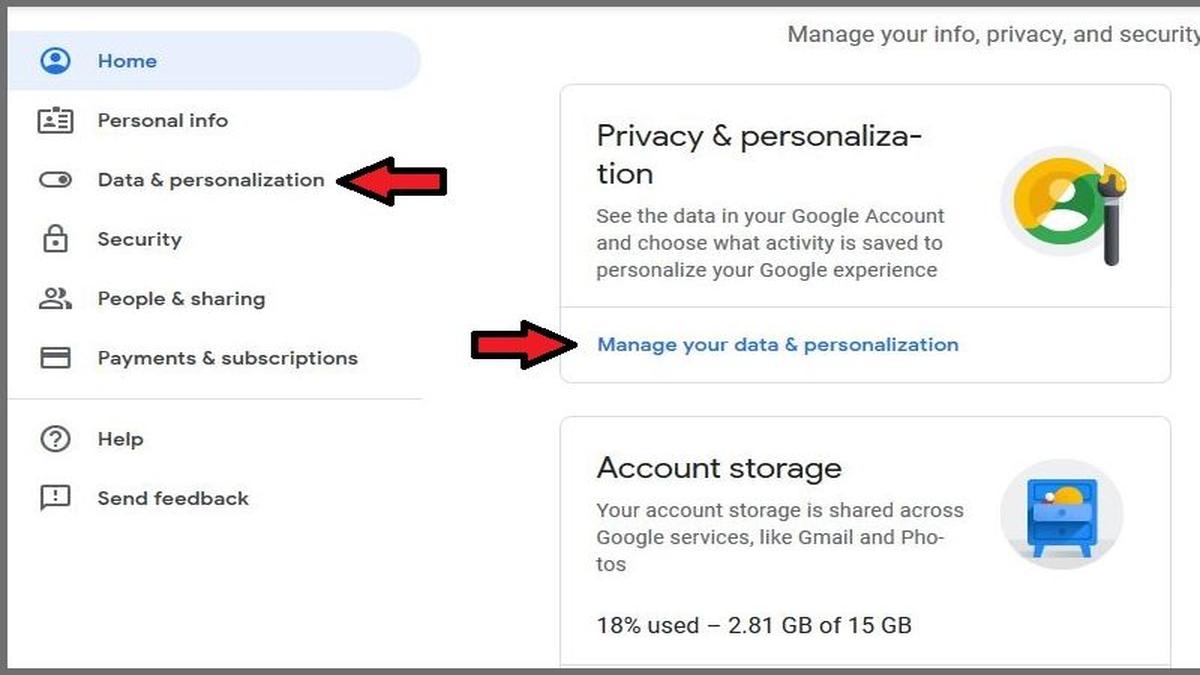The width and height of the screenshot is (1200, 675).
Task: Click the Data & personalization toggle icon
Action: 57,180
